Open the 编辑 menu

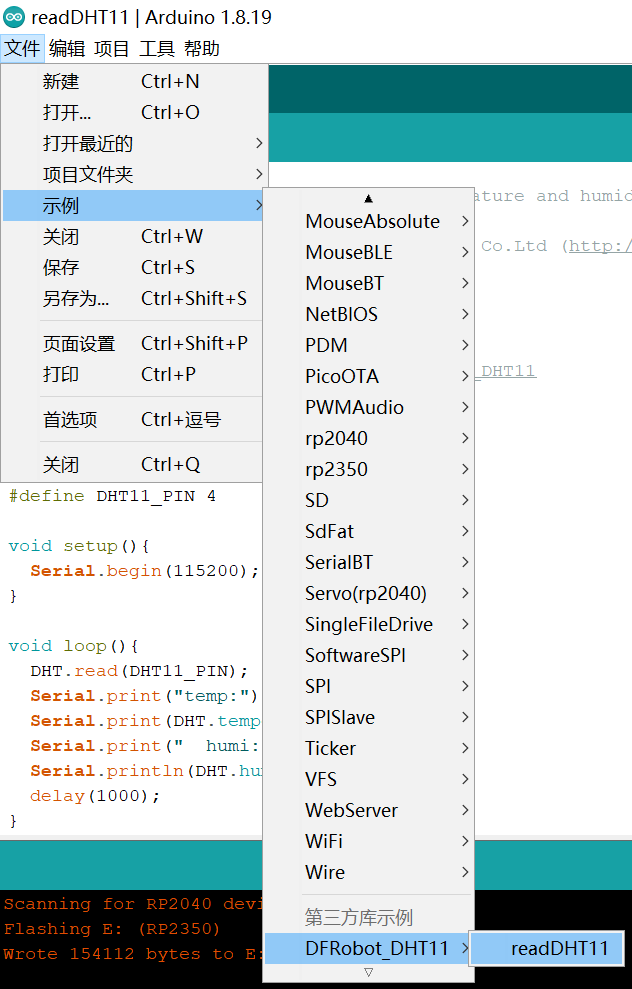pos(67,49)
